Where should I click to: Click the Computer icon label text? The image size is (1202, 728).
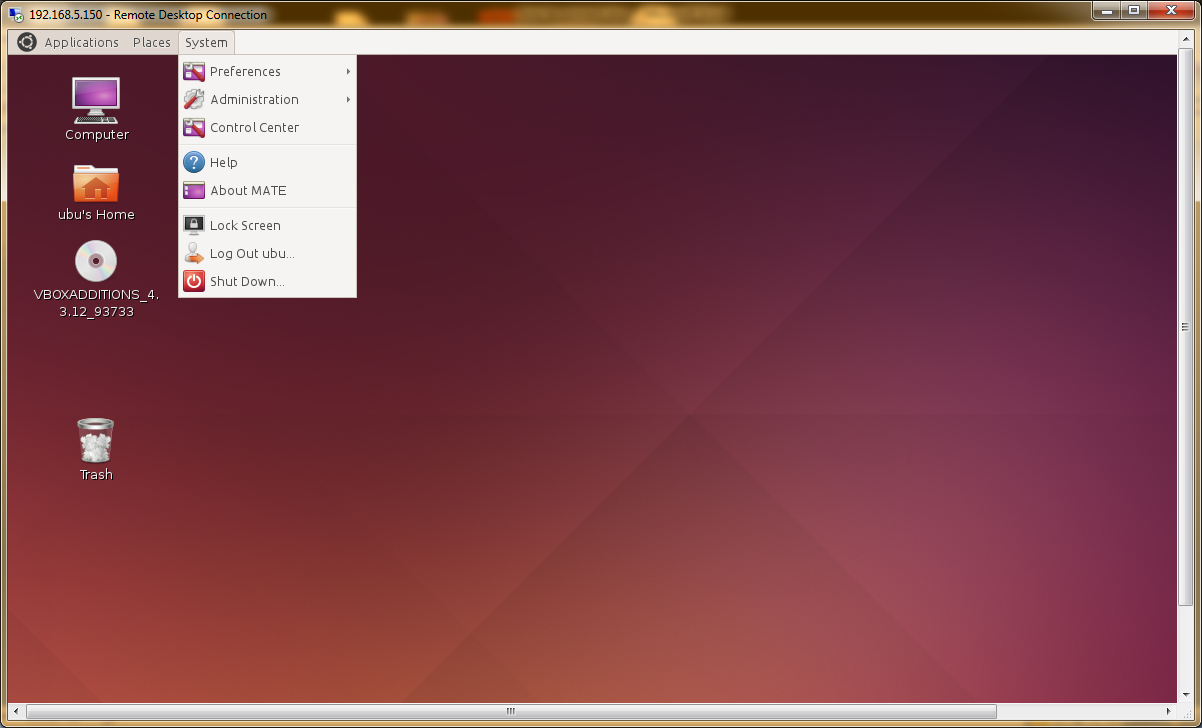point(97,135)
